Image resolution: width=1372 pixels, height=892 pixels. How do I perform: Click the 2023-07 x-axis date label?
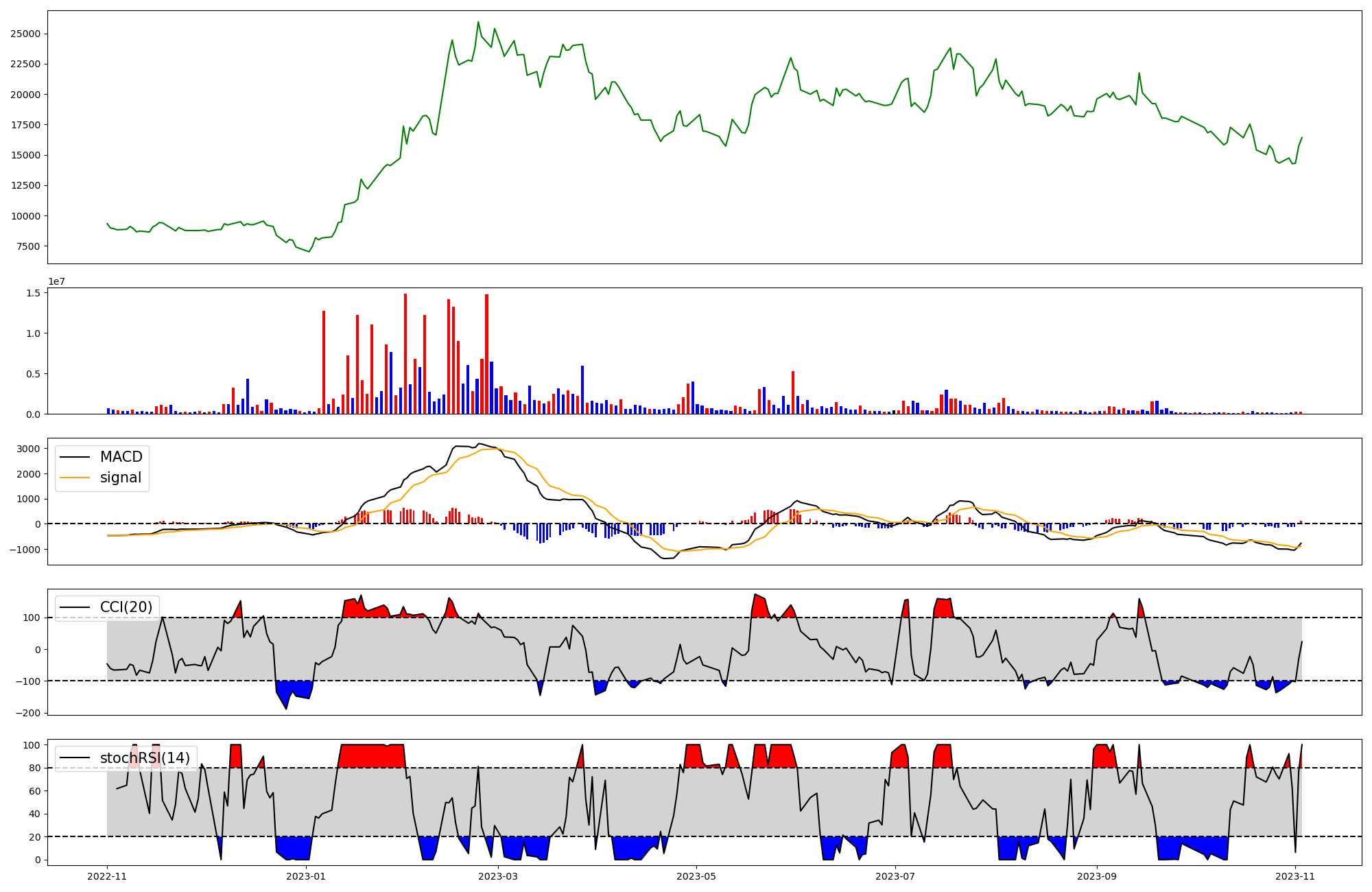[x=895, y=876]
